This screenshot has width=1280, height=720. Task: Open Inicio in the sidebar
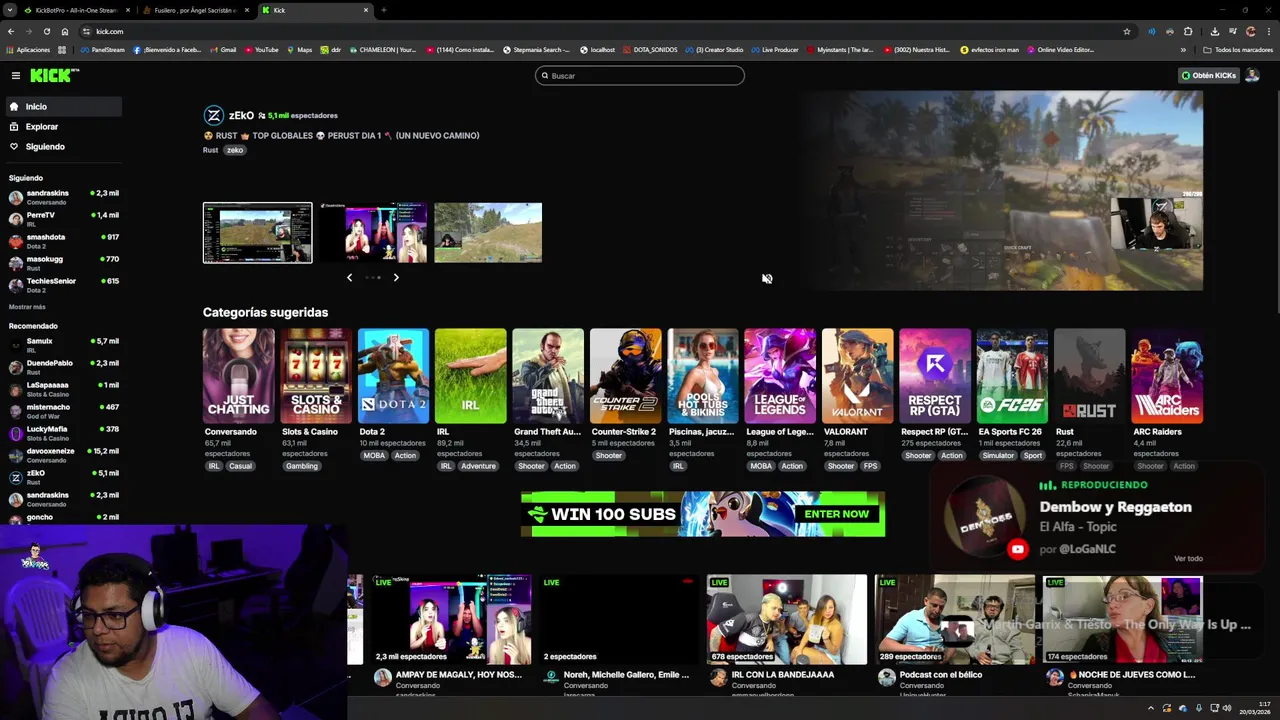point(62,106)
